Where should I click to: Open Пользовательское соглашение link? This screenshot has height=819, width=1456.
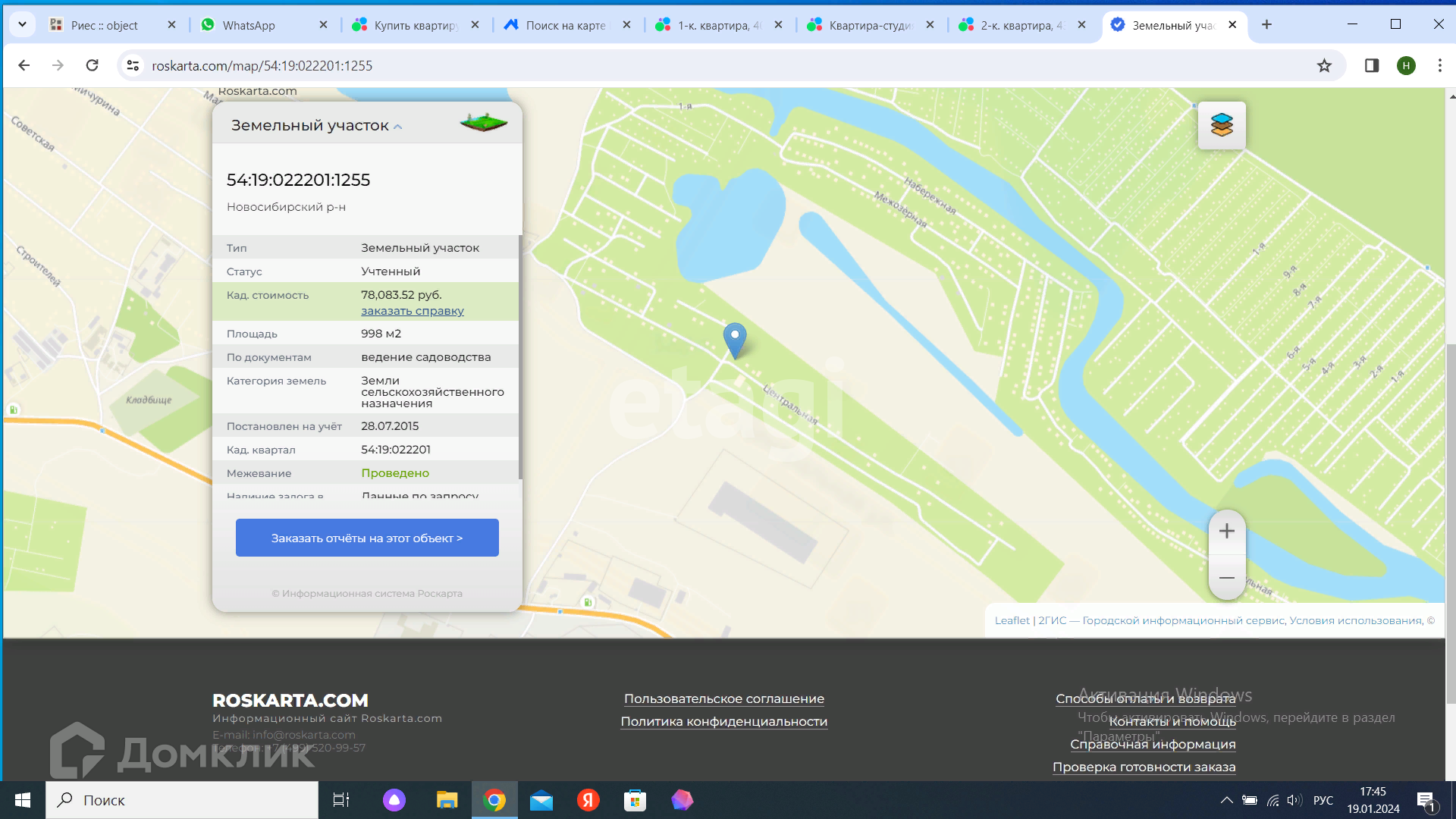point(723,698)
